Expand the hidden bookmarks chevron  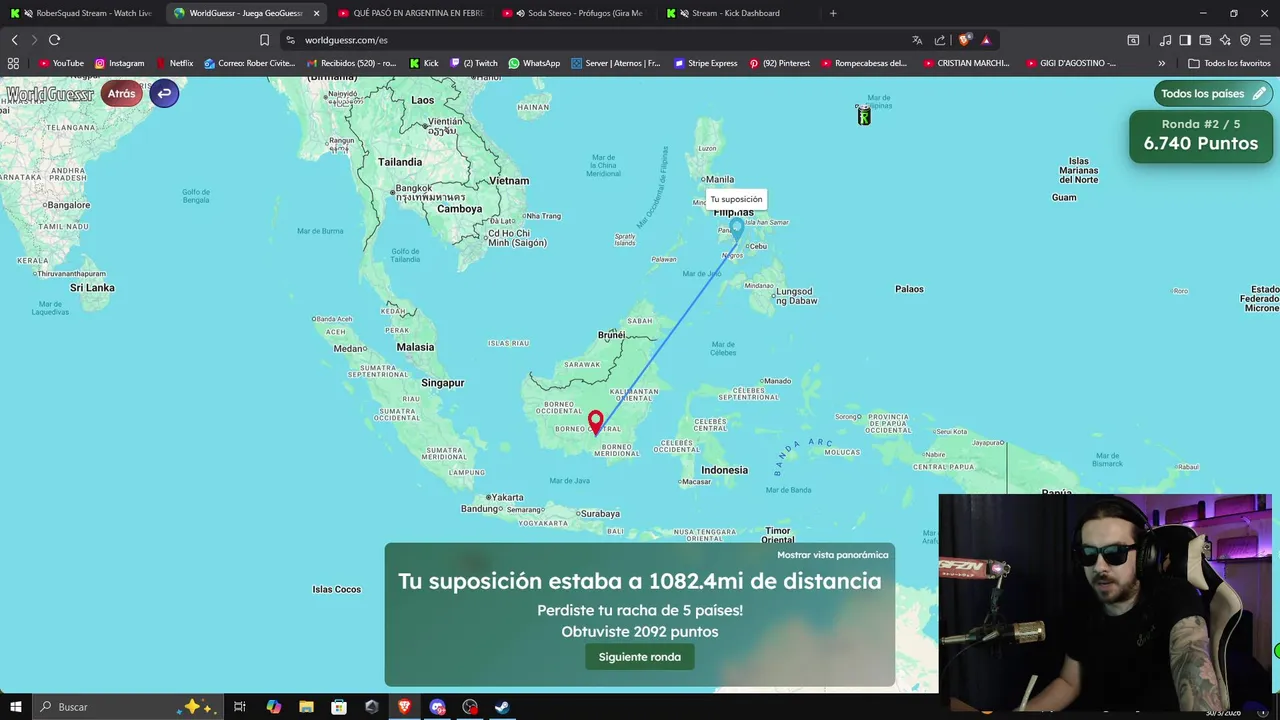point(1161,63)
